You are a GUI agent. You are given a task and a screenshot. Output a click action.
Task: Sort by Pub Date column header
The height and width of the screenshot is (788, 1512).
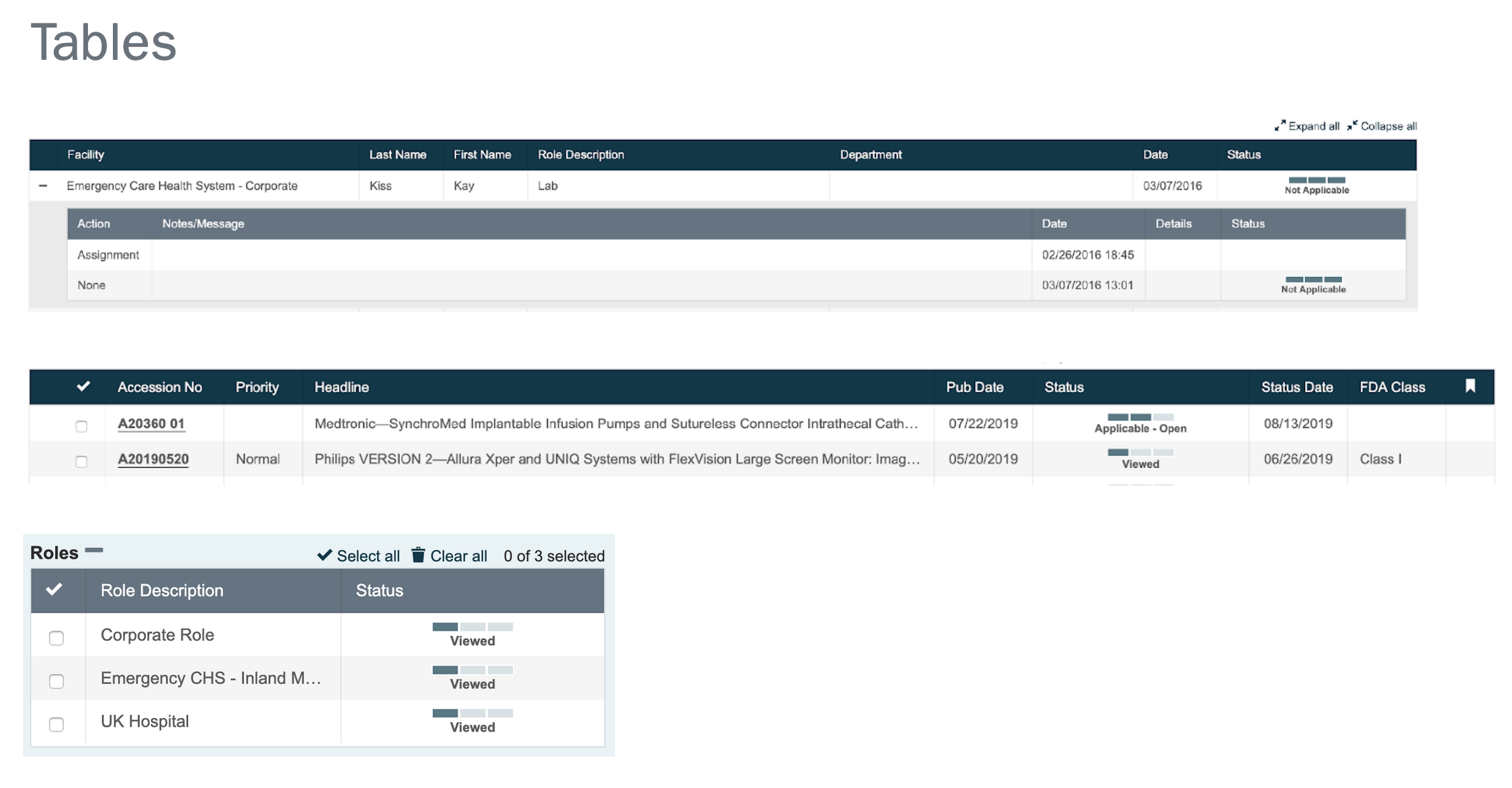(x=974, y=387)
